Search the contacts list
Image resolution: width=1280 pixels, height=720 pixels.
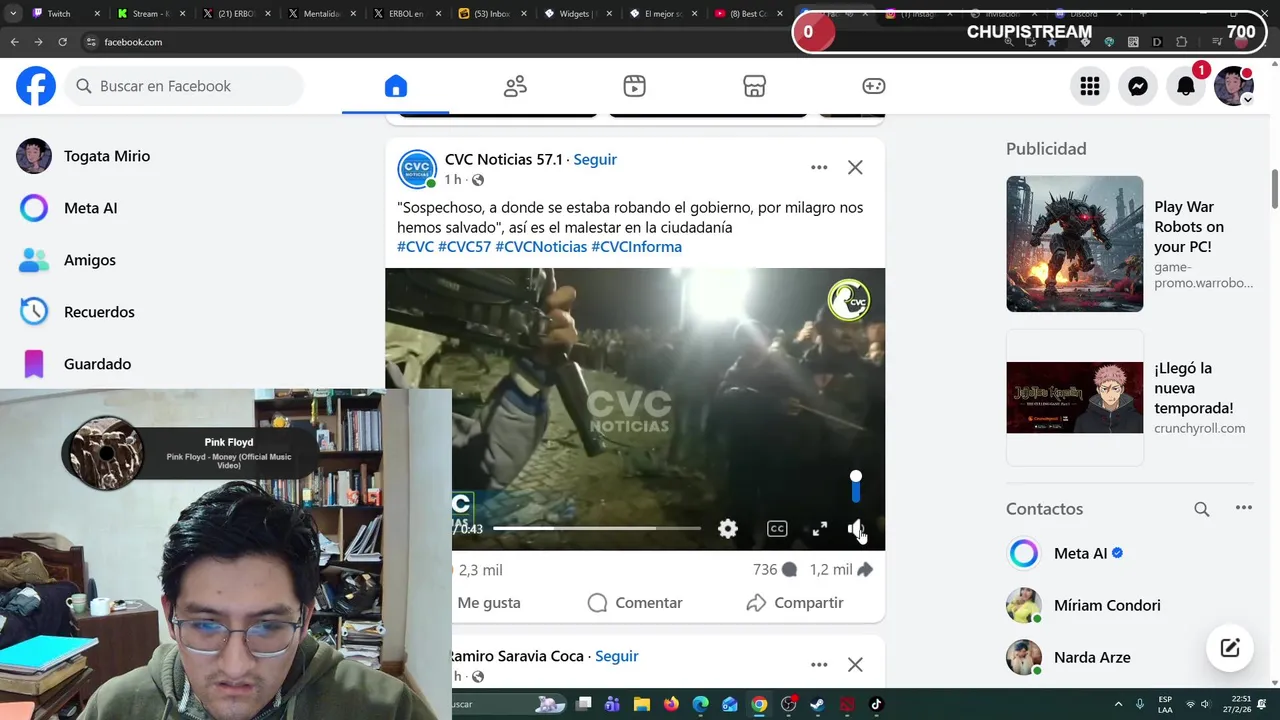pyautogui.click(x=1202, y=509)
